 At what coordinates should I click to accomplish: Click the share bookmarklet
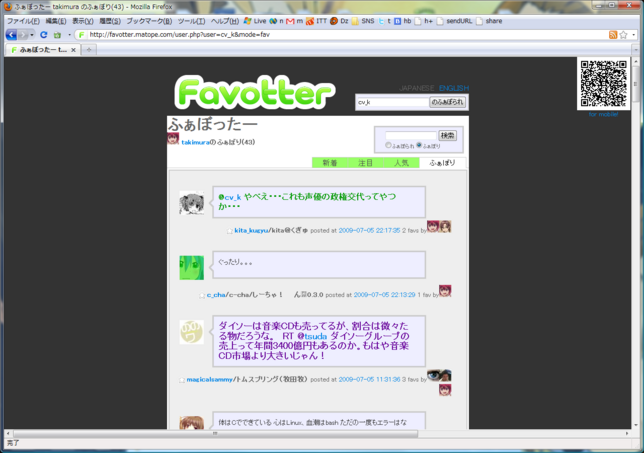489,21
